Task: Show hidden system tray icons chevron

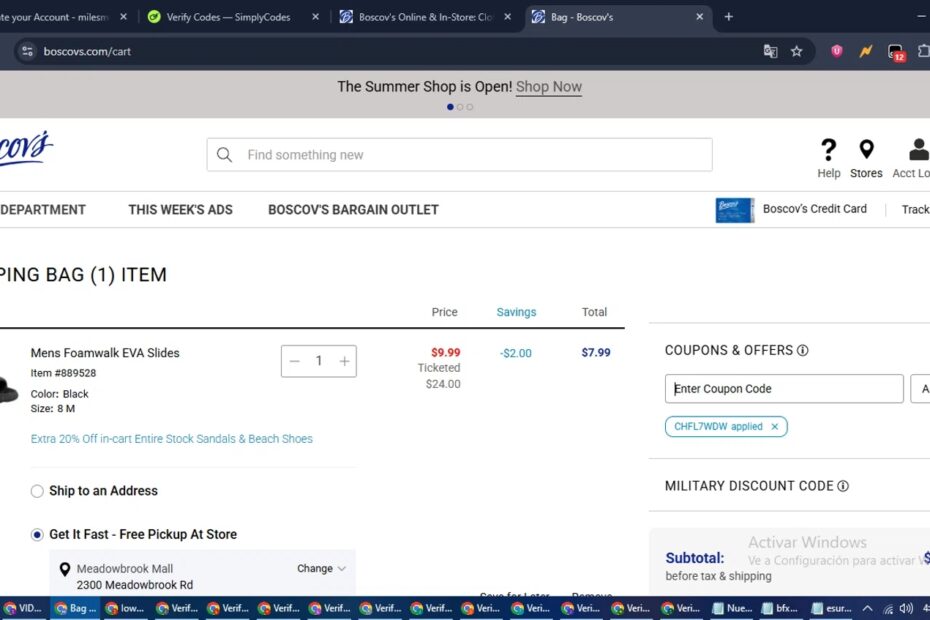Action: (867, 608)
